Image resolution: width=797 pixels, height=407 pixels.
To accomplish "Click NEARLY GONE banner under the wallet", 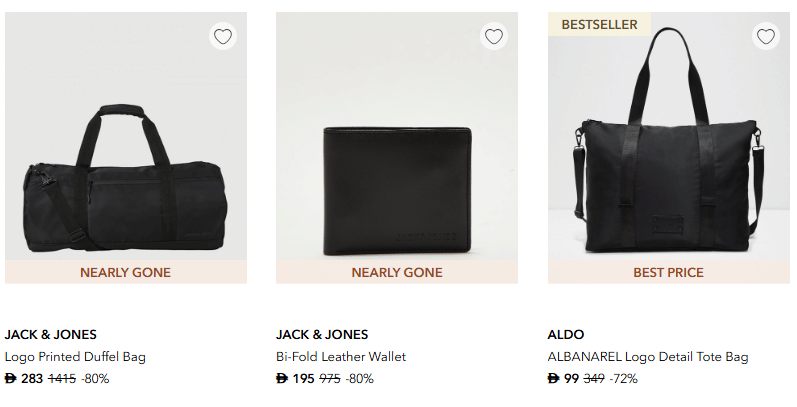I will tap(397, 272).
